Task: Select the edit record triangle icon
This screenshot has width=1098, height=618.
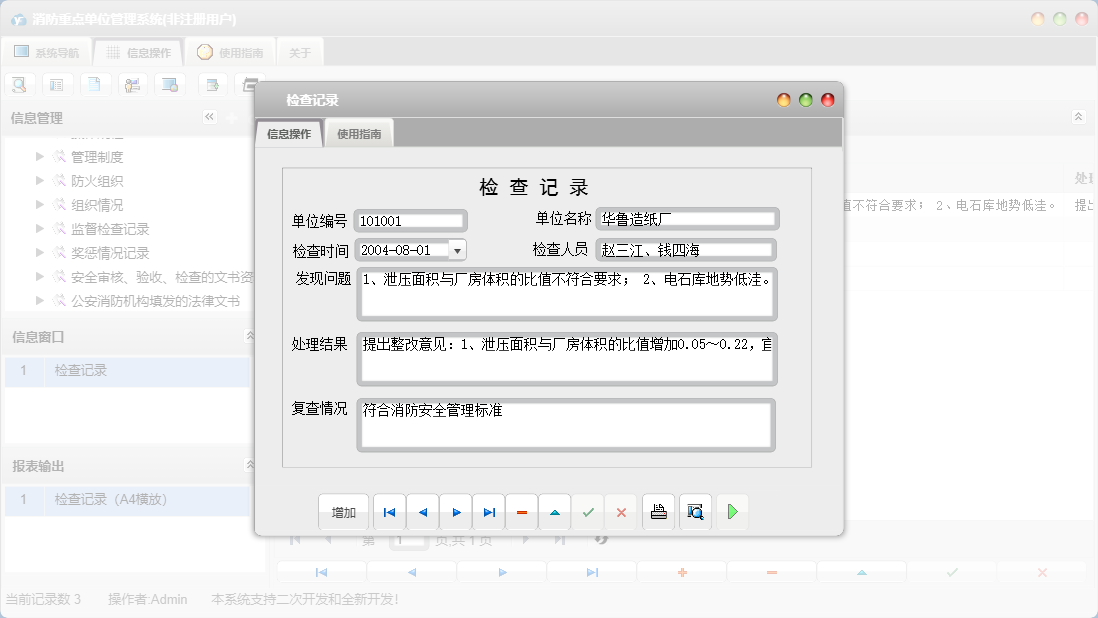Action: pyautogui.click(x=554, y=511)
